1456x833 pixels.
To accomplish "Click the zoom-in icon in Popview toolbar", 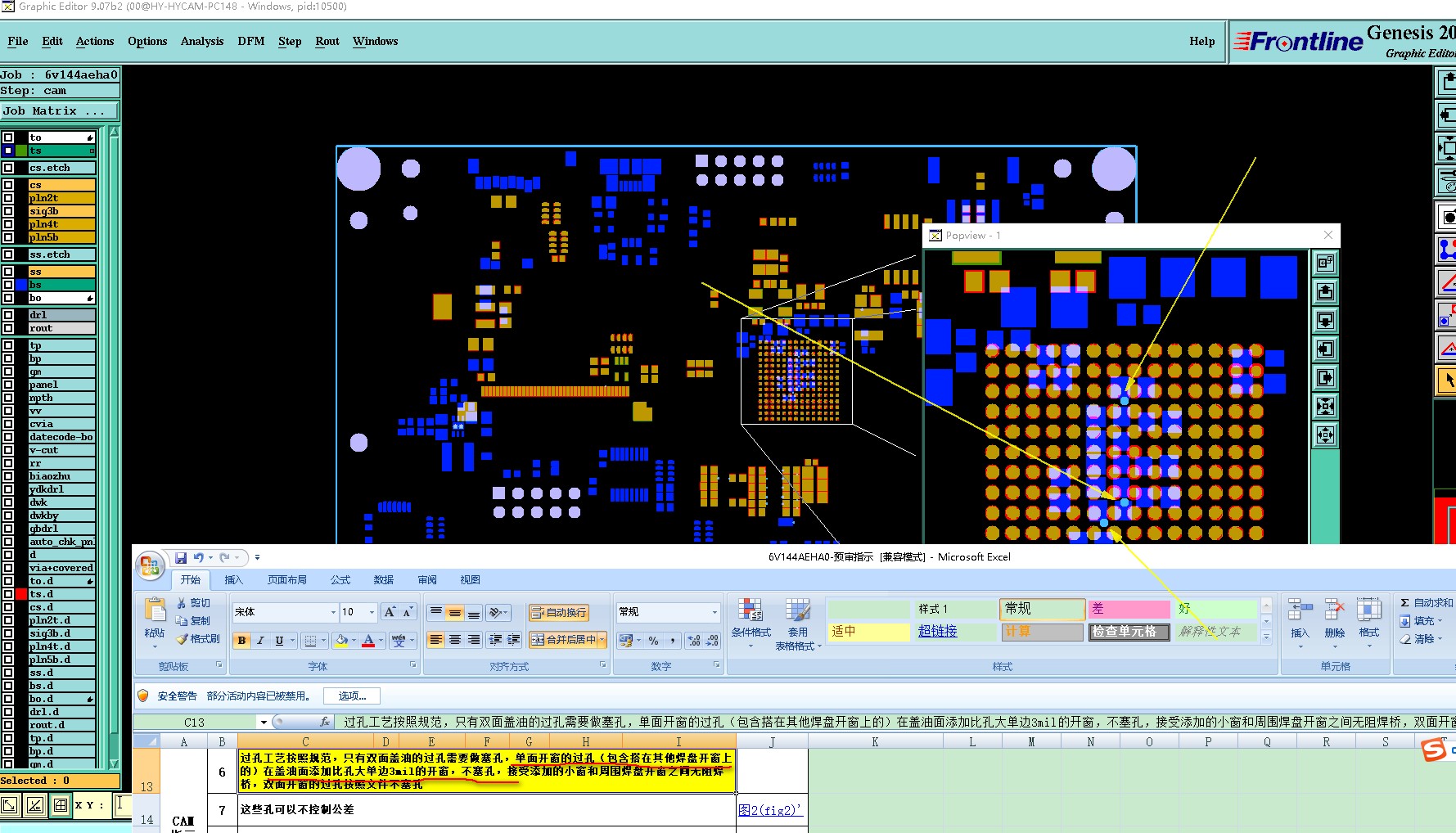I will coord(1326,406).
